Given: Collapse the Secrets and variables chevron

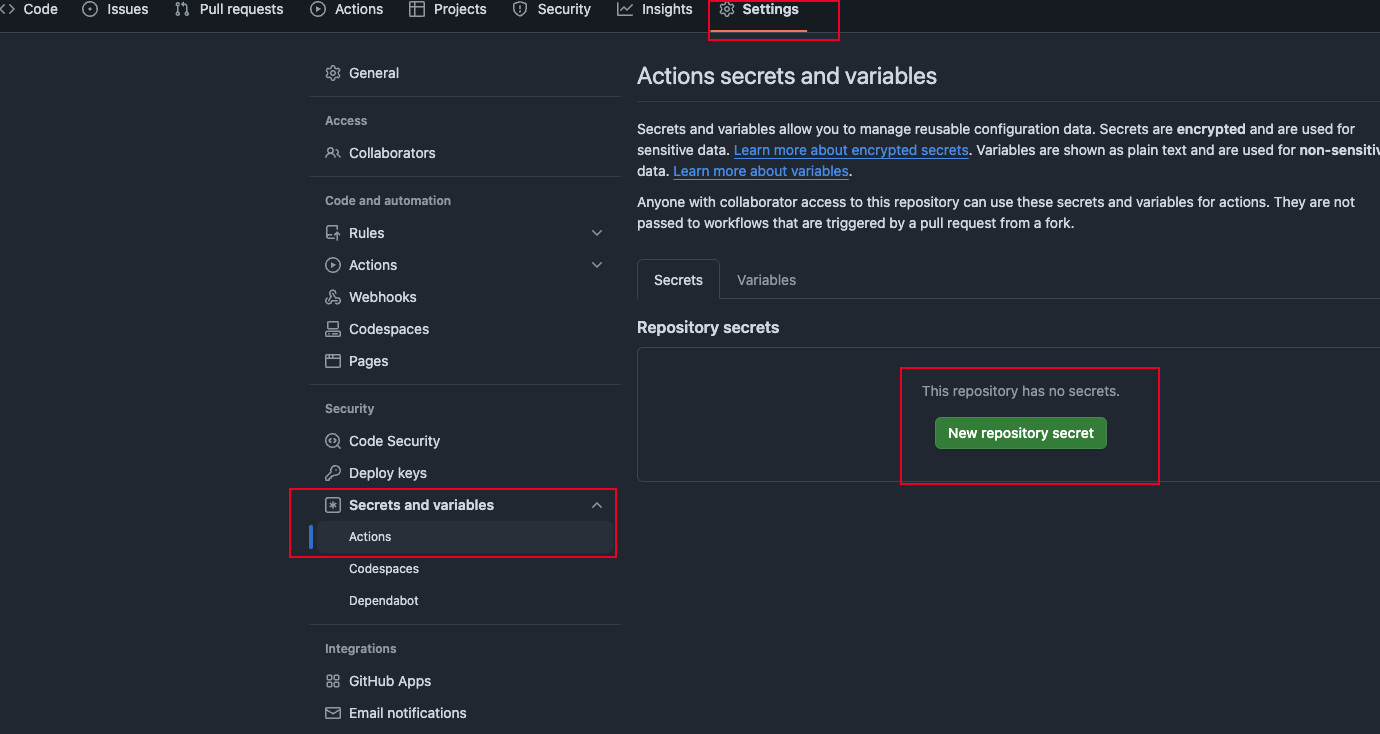Looking at the screenshot, I should [597, 505].
